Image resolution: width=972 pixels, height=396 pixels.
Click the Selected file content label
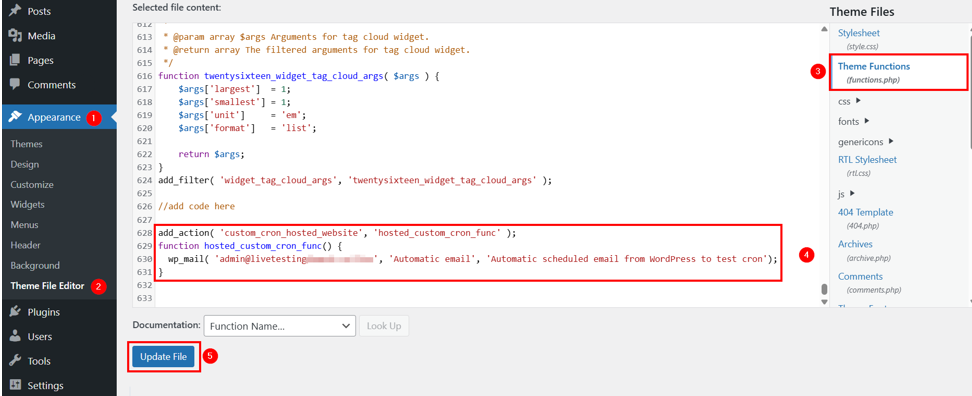click(x=177, y=7)
